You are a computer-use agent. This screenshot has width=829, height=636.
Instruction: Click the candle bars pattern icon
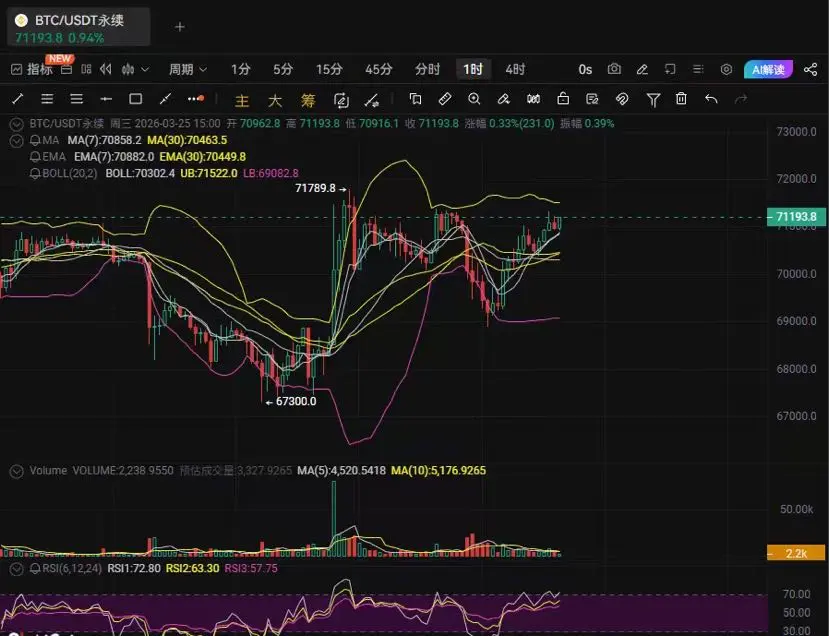[533, 99]
